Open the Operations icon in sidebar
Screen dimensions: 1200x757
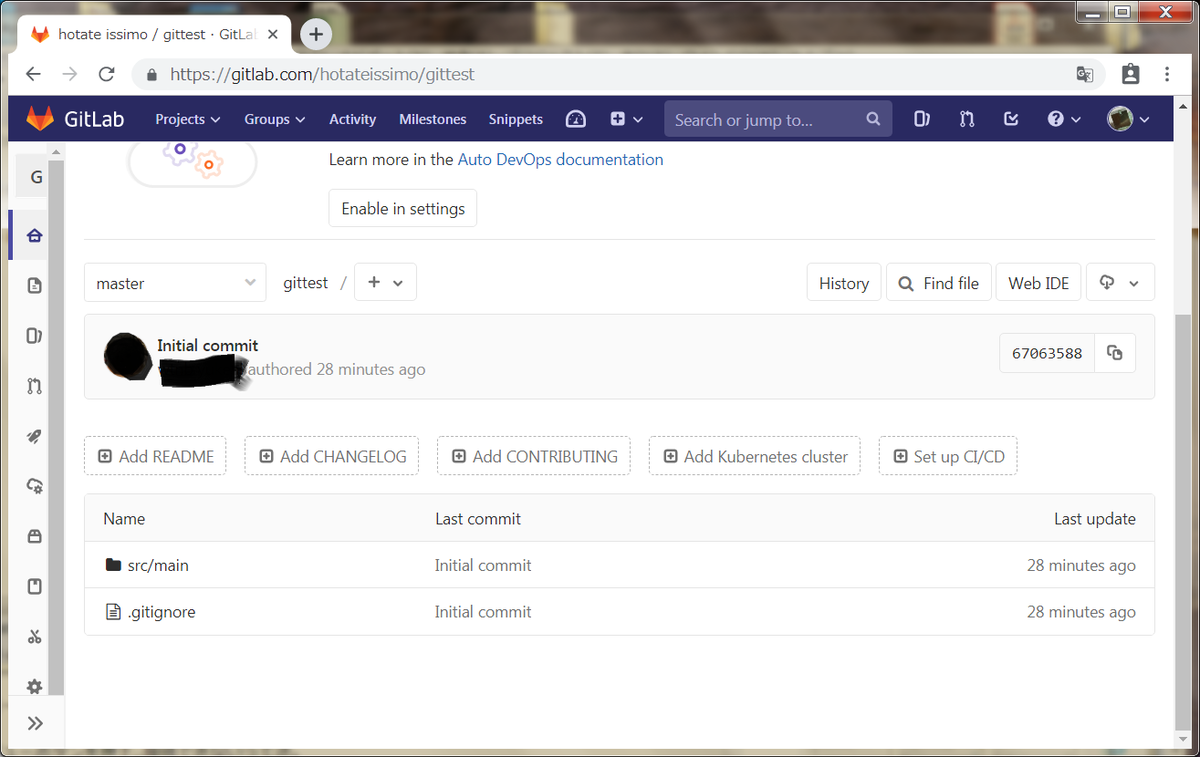tap(35, 486)
